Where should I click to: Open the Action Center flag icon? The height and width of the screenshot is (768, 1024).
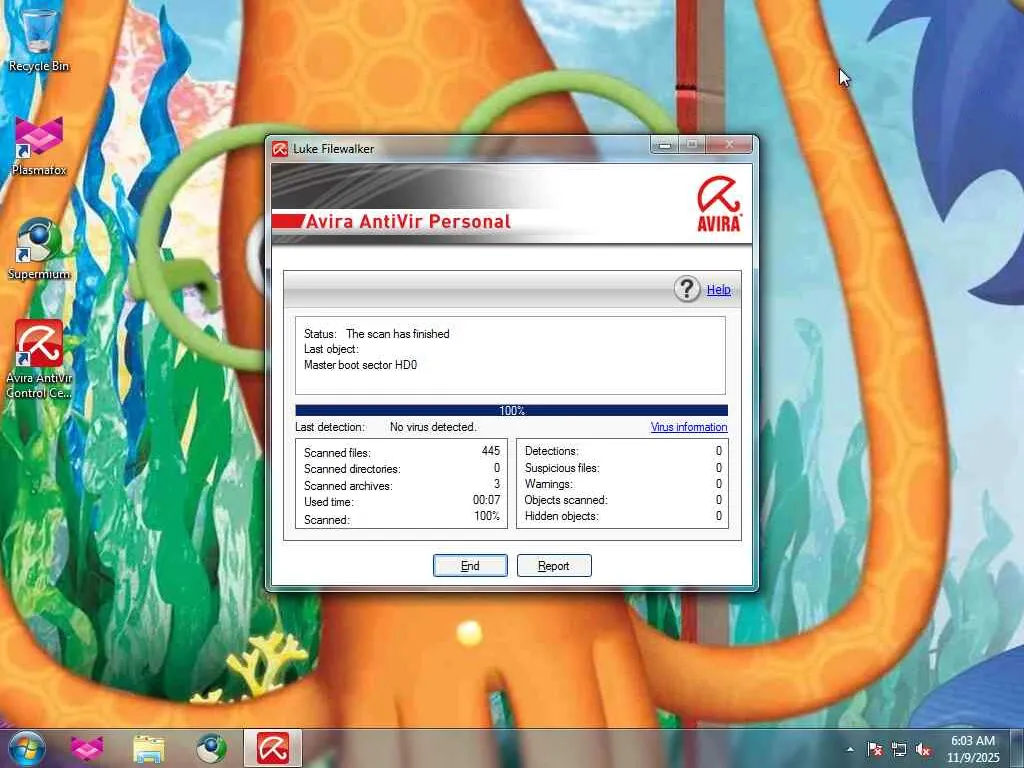(x=874, y=749)
